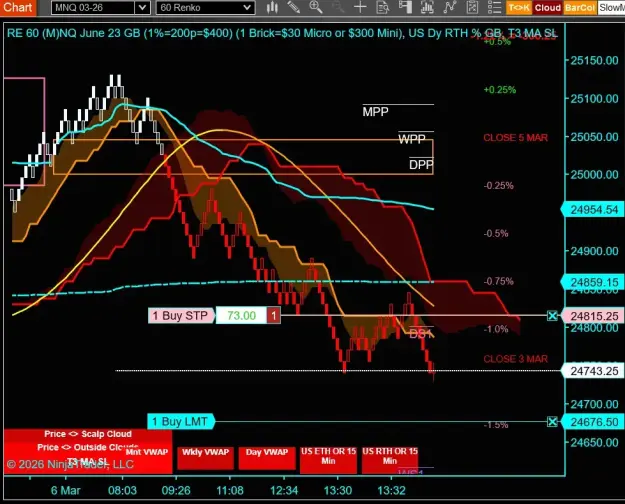The image size is (625, 504).
Task: Toggle the T<>K toolbar button
Action: [519, 8]
